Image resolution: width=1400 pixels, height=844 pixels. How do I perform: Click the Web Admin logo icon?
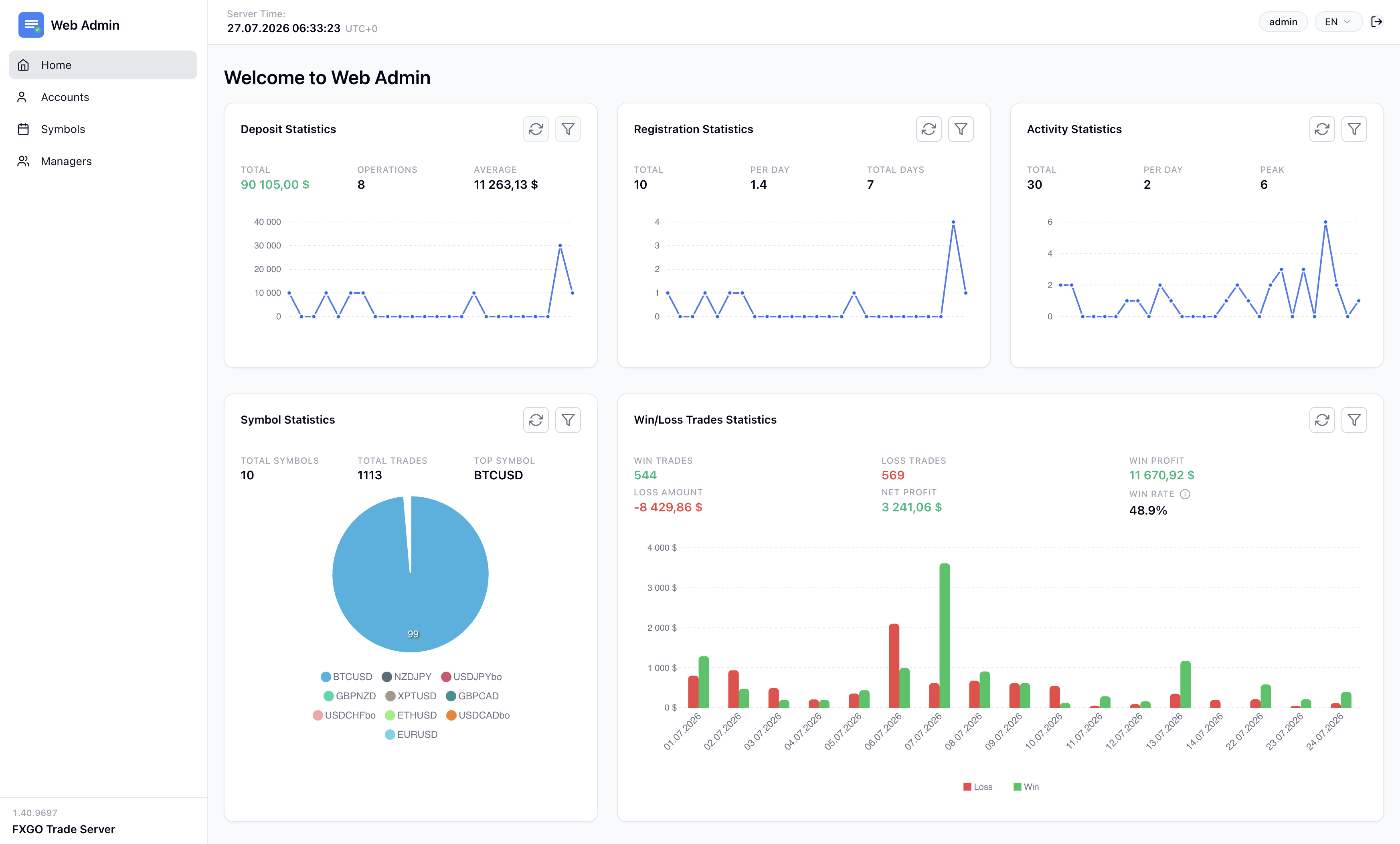(x=31, y=25)
